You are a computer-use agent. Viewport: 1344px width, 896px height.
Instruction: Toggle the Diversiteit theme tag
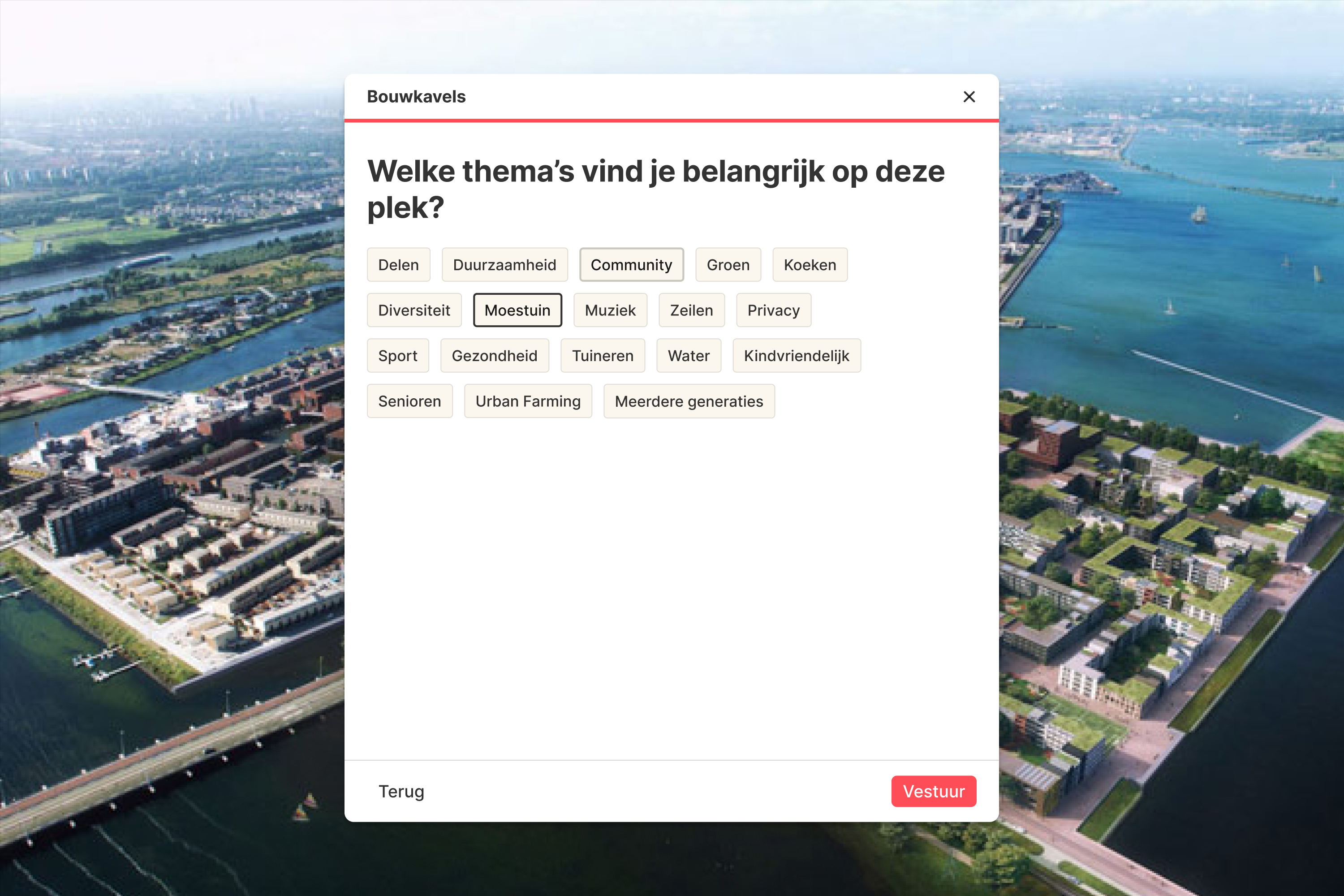[414, 310]
